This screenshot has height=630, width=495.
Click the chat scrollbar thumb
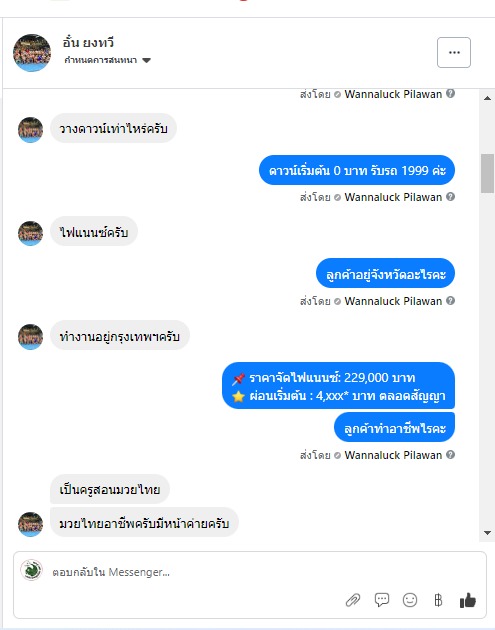(487, 173)
